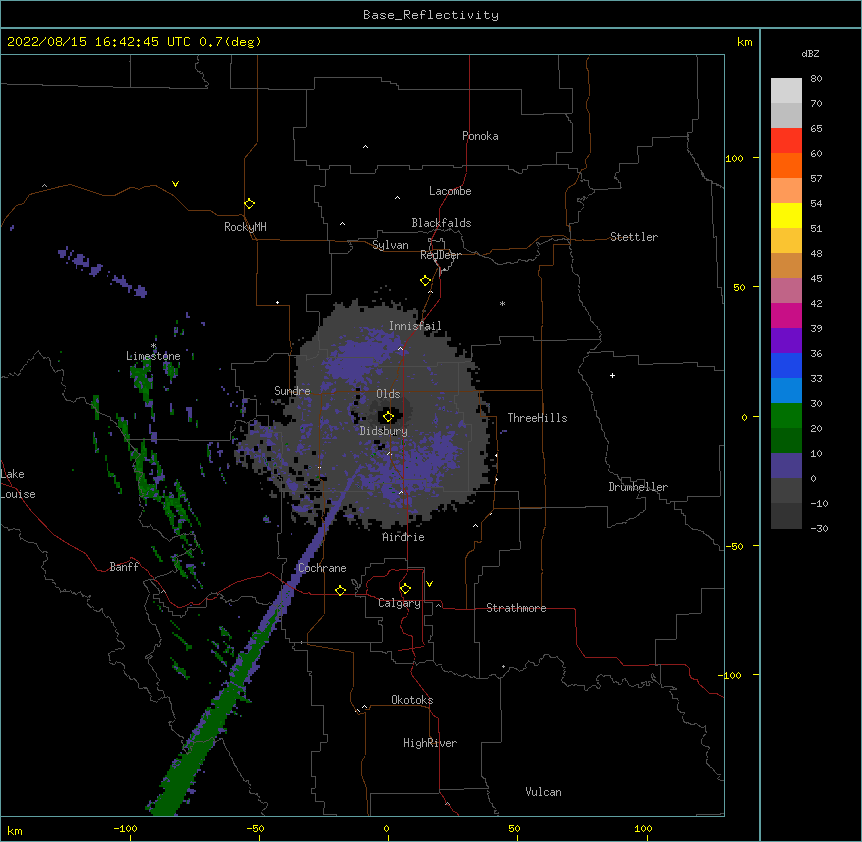Select the 42 dBZ magenta color swatch
The image size is (862, 842).
786,315
